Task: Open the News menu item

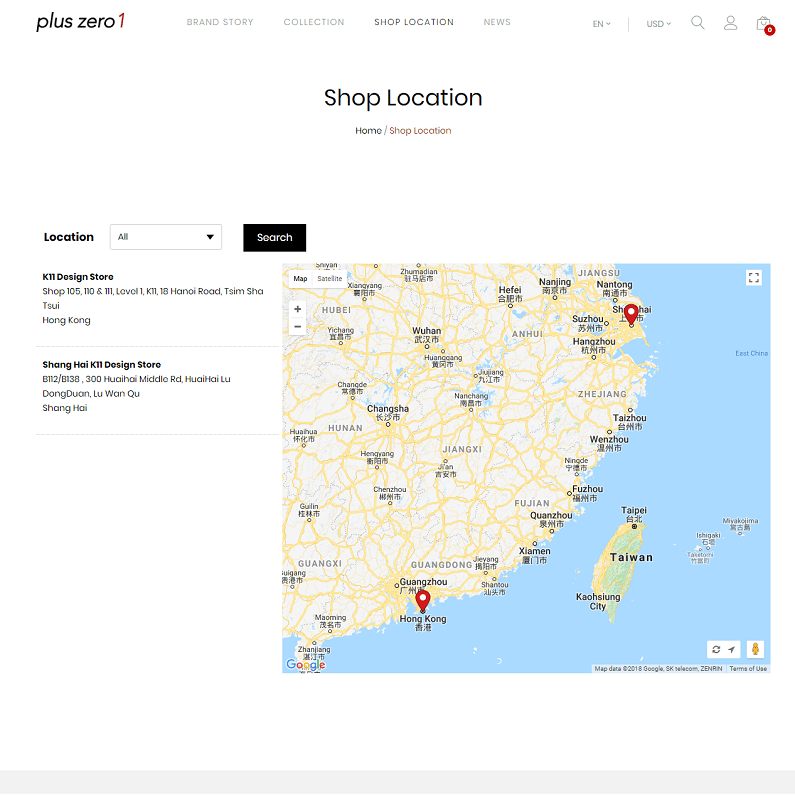Action: pos(497,22)
